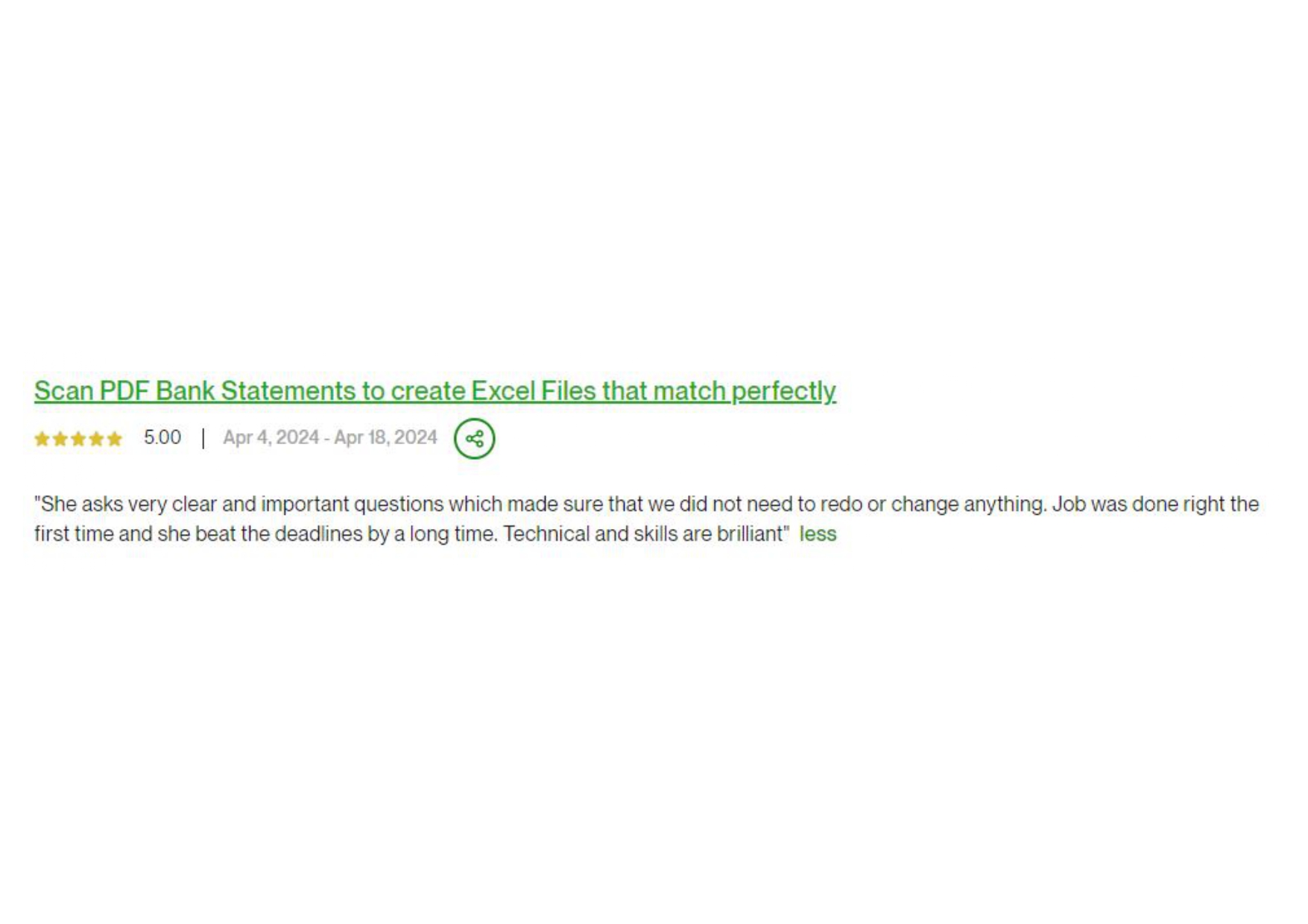Click "Technical and skills are brilliant" sentence
The width and height of the screenshot is (1308, 924).
coord(646,534)
